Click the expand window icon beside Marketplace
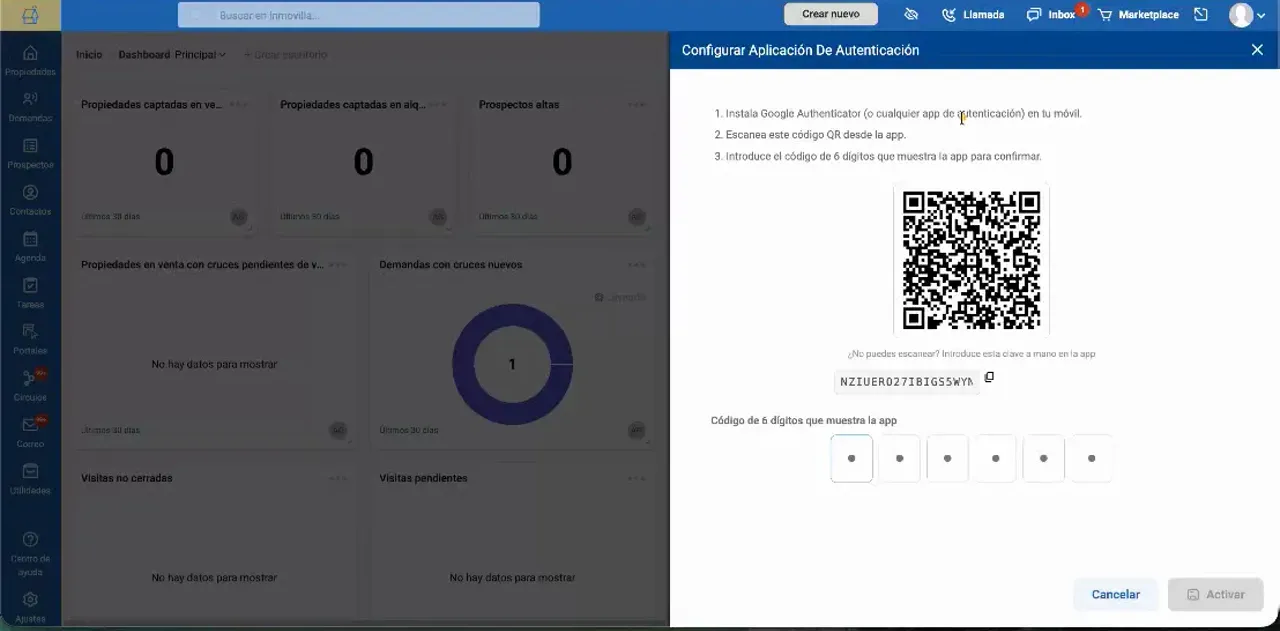The height and width of the screenshot is (631, 1280). point(1201,15)
